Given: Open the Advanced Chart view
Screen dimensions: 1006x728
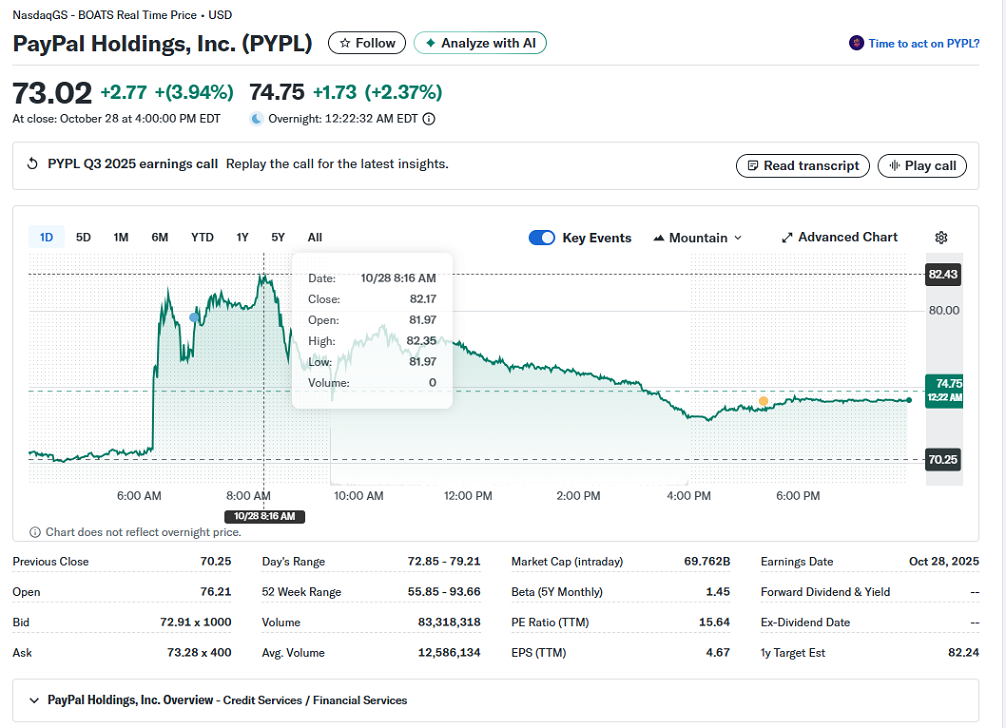Looking at the screenshot, I should pos(839,237).
